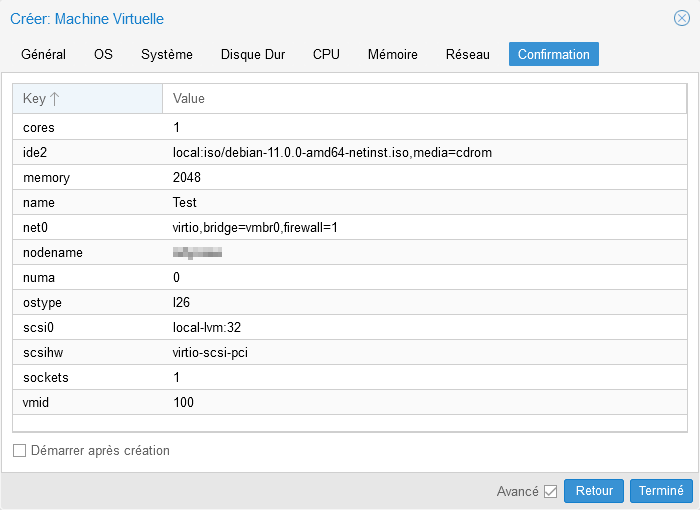700x510 pixels.
Task: Switch to the Mémoire tab
Action: click(x=392, y=54)
